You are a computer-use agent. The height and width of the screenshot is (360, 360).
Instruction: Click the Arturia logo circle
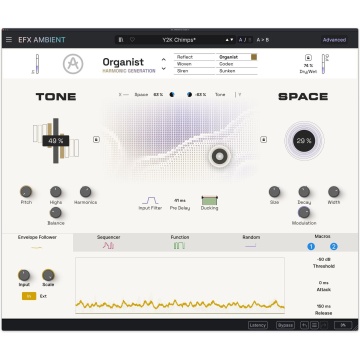[73, 64]
